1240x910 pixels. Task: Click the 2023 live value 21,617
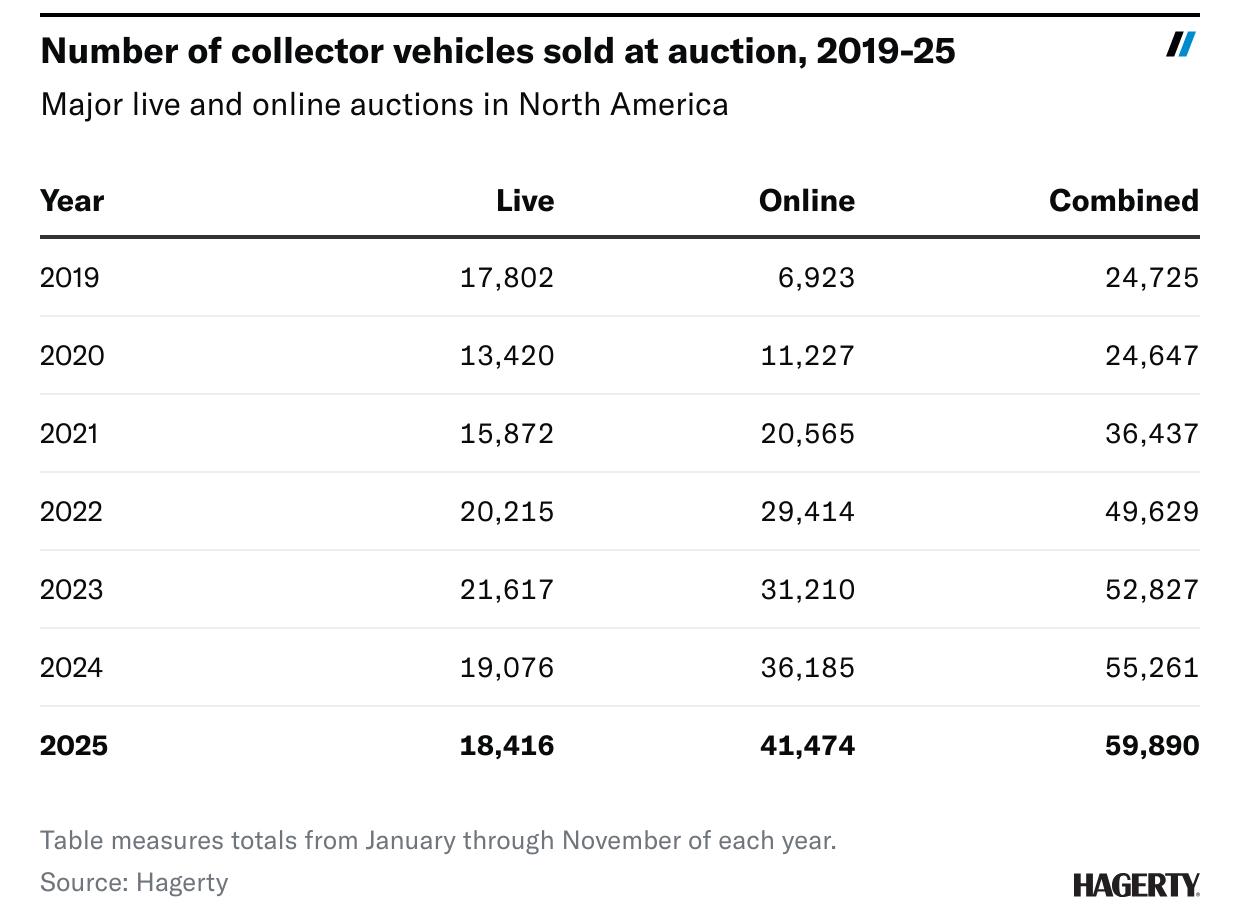[507, 589]
